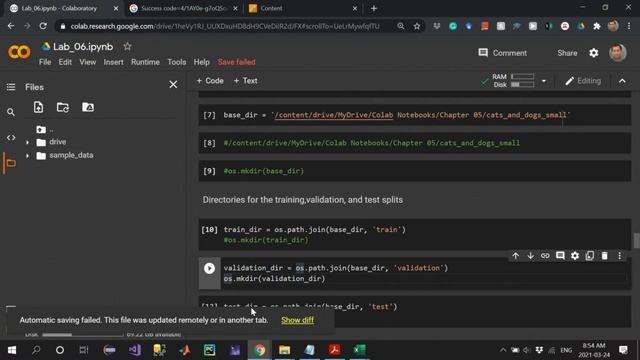The width and height of the screenshot is (640, 360).
Task: Add a new Text cell
Action: [x=245, y=81]
